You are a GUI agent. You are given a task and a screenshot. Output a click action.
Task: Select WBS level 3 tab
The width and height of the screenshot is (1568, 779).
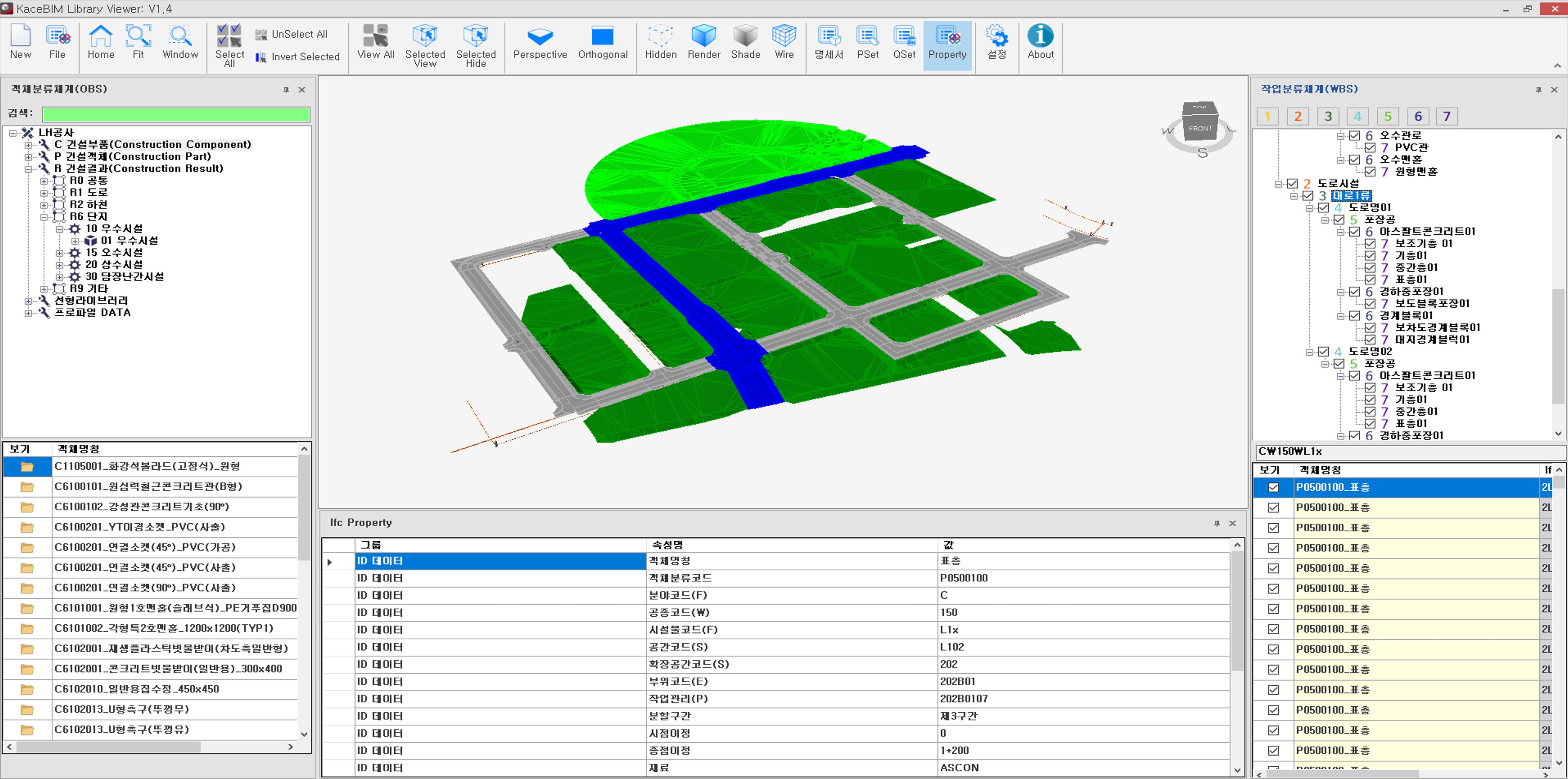pyautogui.click(x=1328, y=116)
